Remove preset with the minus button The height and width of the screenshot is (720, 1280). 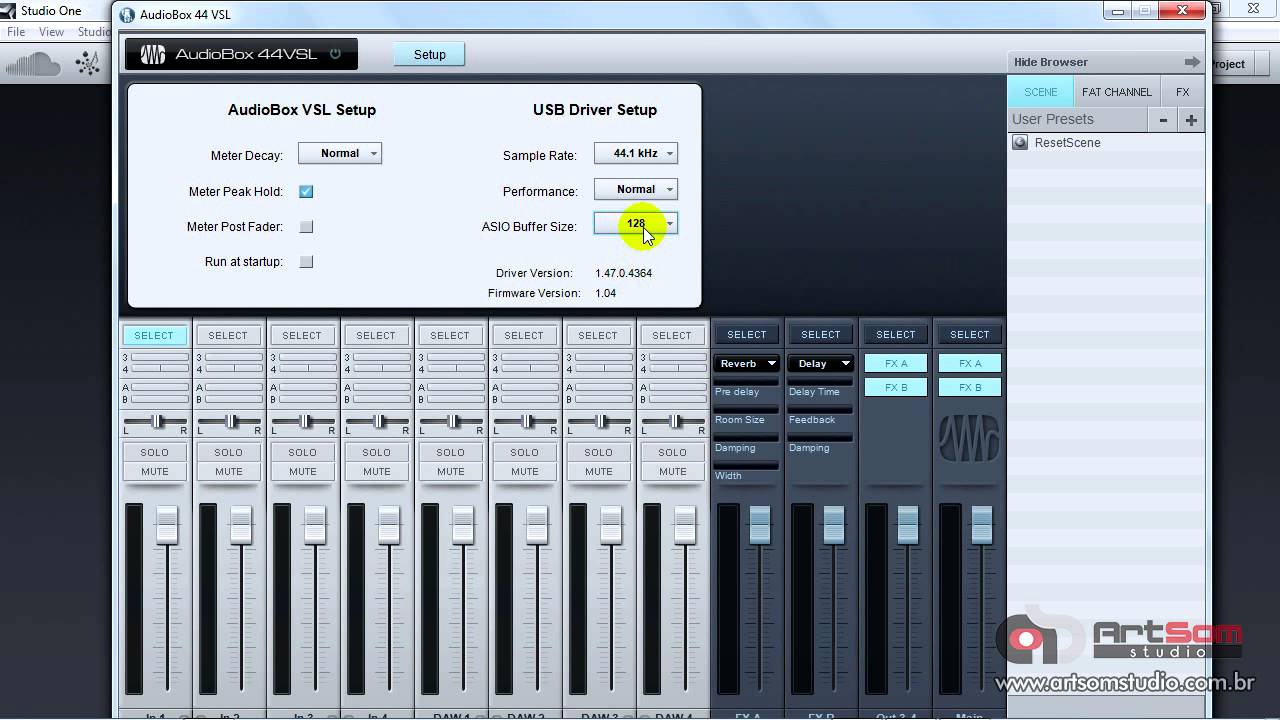1163,120
